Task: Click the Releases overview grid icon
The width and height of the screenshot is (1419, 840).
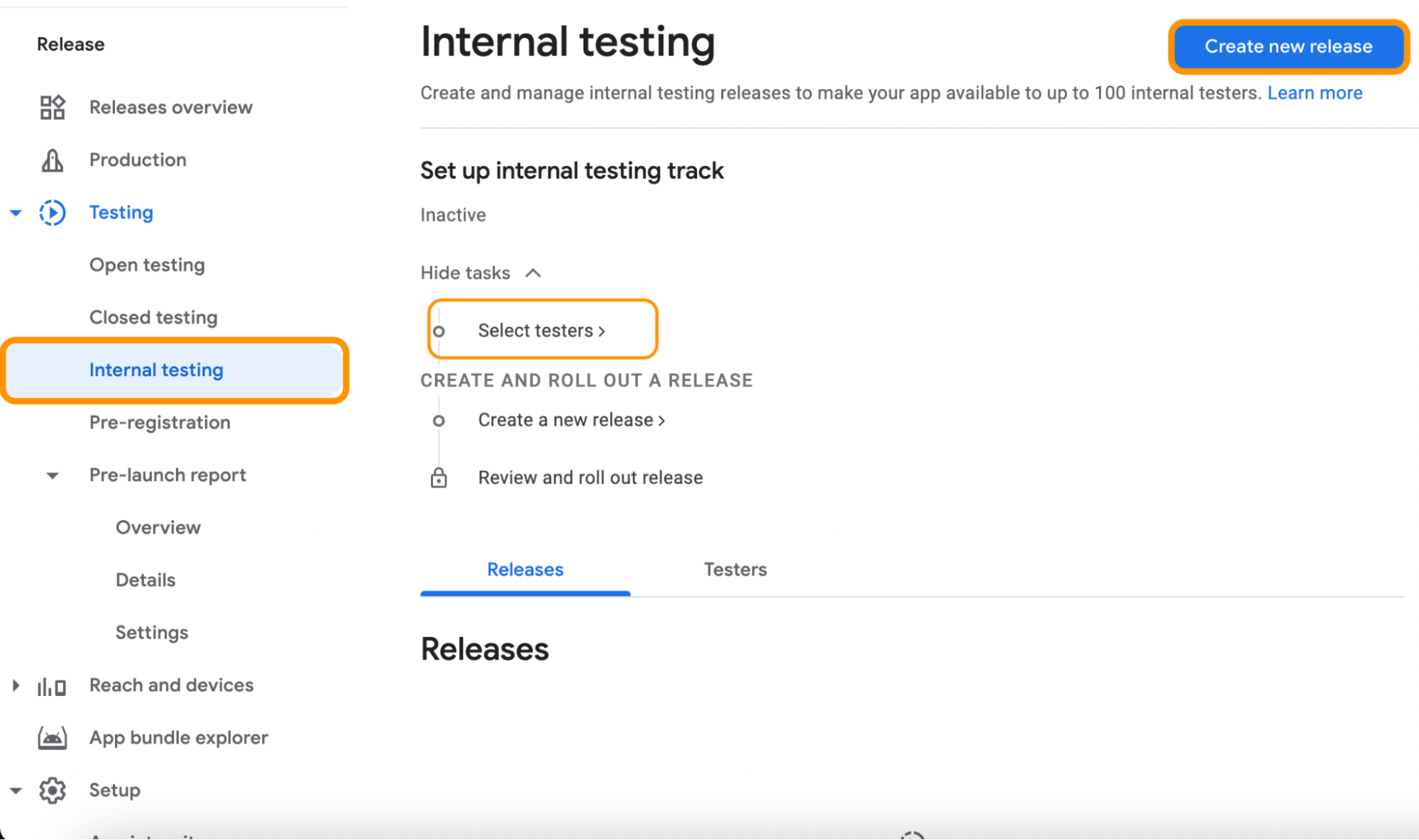Action: click(x=52, y=107)
